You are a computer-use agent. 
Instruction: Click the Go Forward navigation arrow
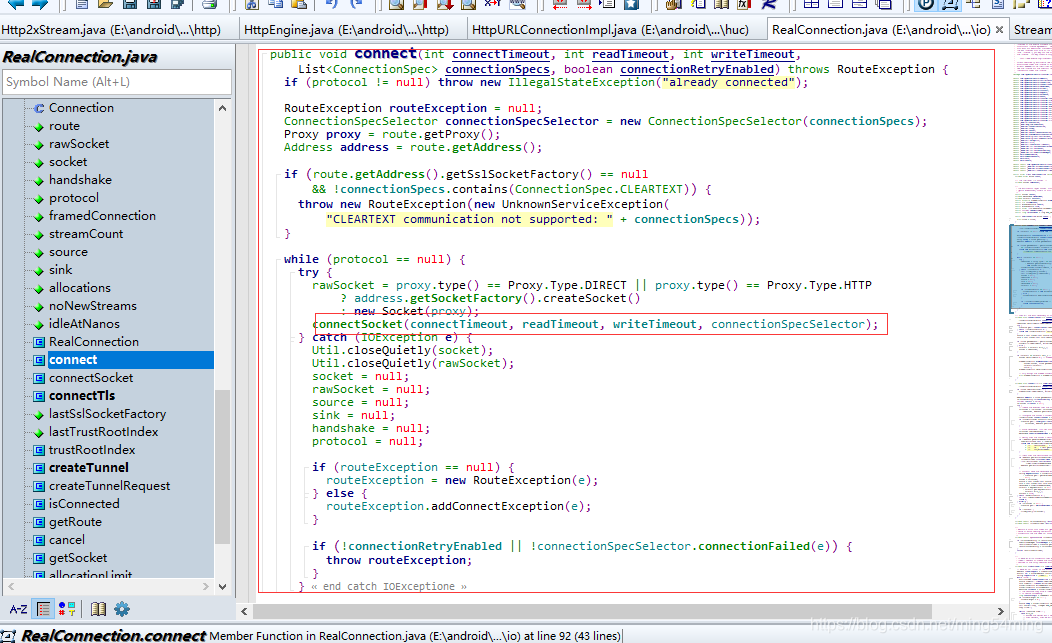click(x=40, y=4)
